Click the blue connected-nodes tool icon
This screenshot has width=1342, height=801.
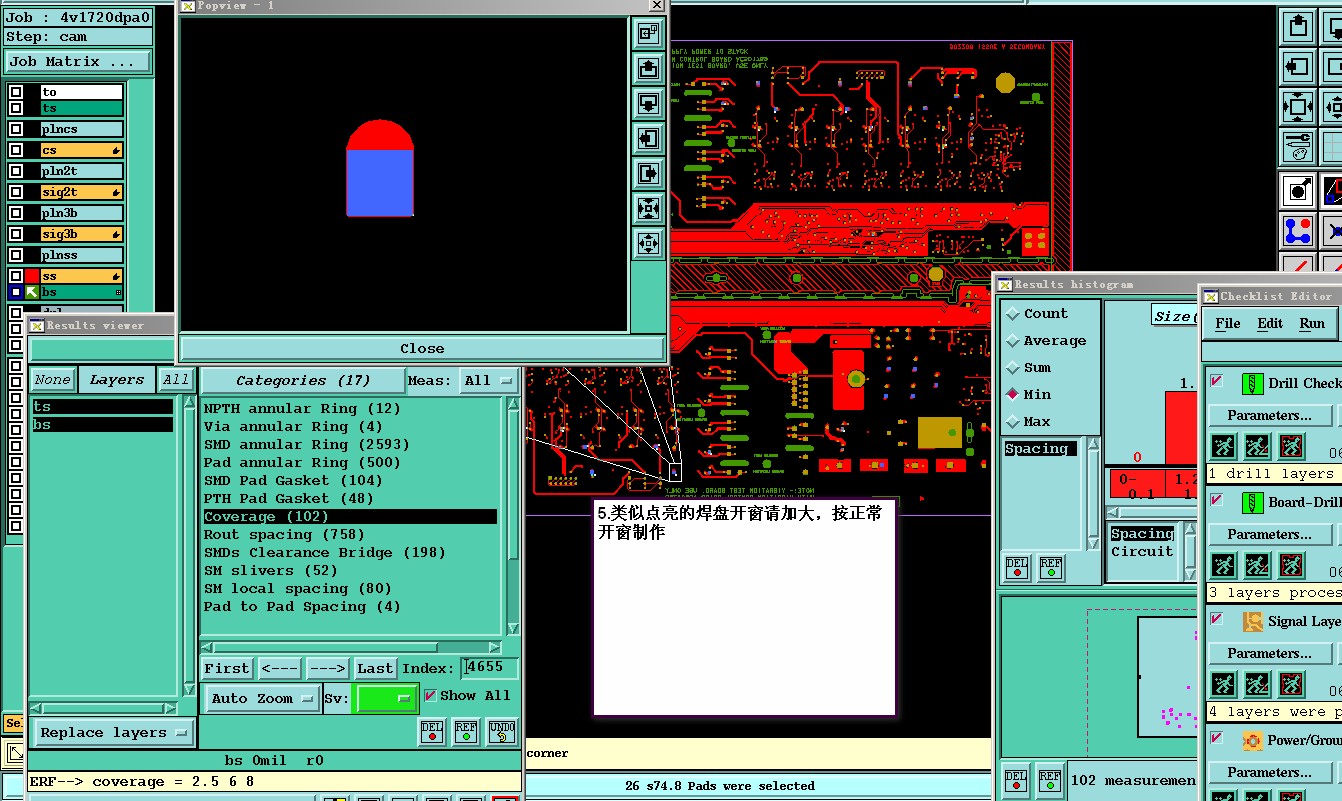point(1297,231)
